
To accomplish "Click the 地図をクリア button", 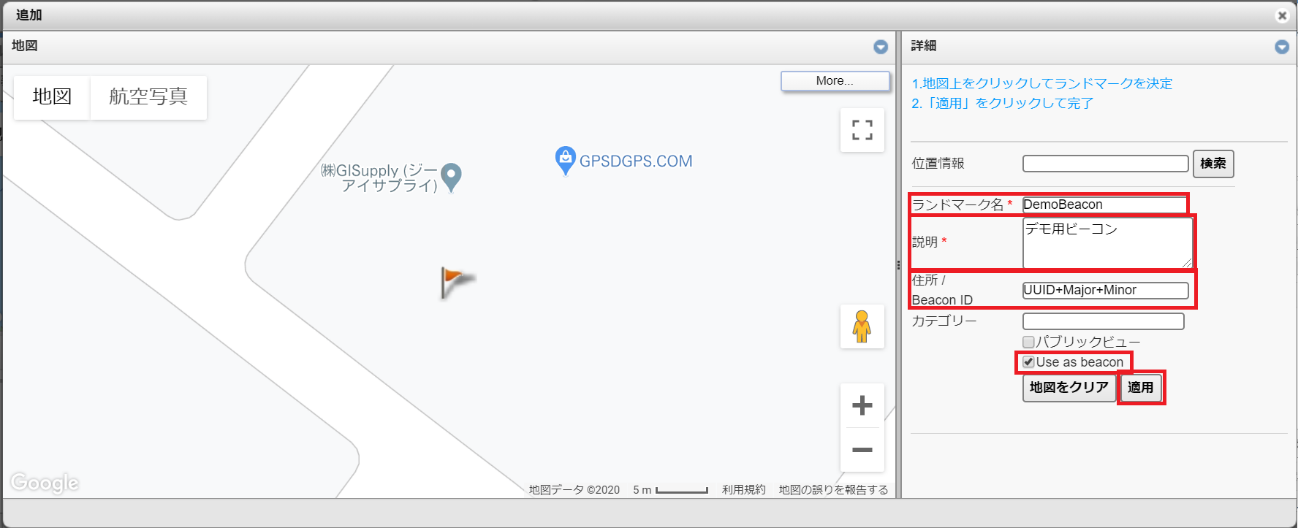I will [x=1069, y=388].
